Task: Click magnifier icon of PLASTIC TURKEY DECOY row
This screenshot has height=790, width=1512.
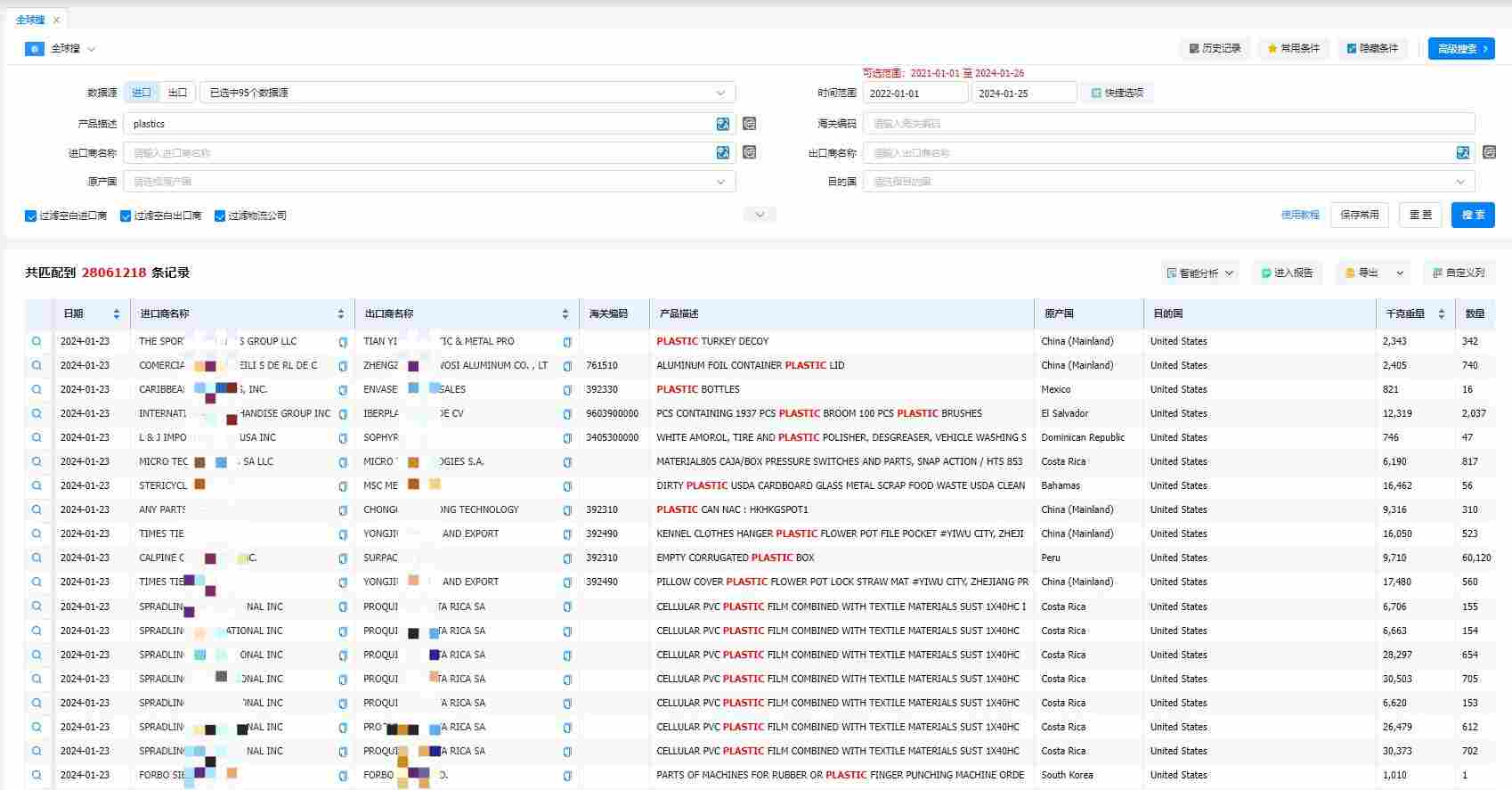Action: pos(37,341)
